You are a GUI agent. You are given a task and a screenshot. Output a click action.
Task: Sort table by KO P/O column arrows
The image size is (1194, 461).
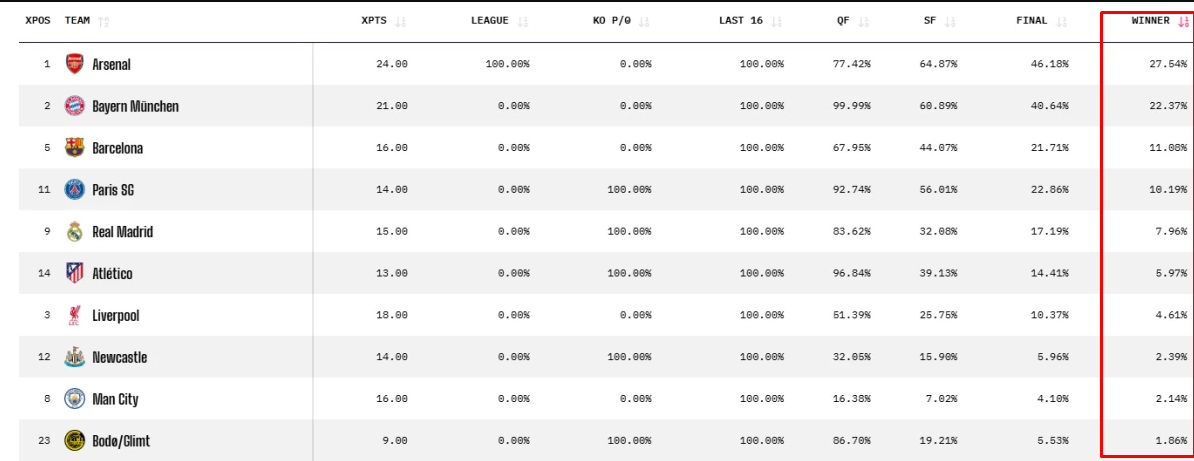(644, 21)
